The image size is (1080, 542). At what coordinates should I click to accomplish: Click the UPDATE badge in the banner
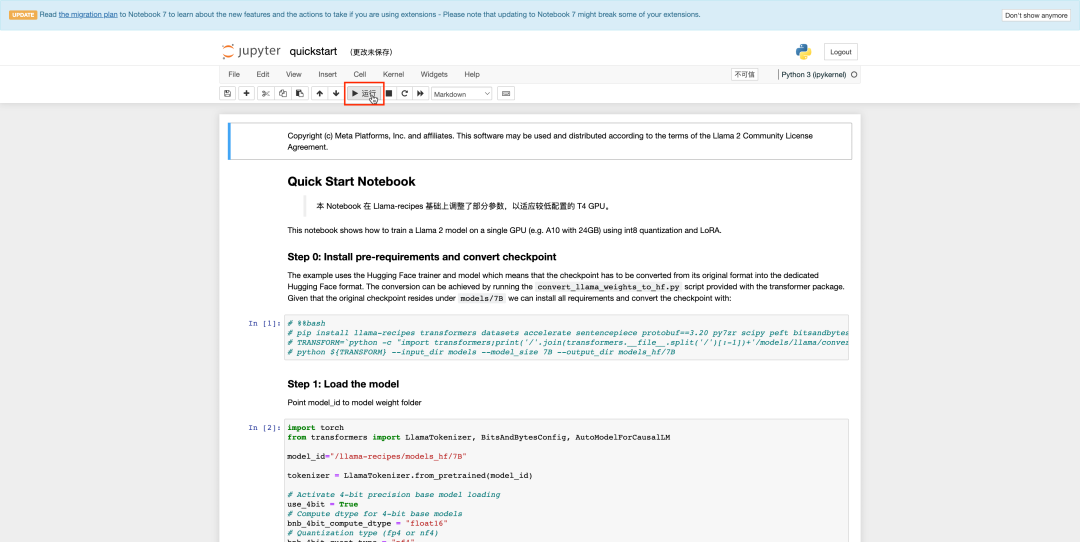23,14
